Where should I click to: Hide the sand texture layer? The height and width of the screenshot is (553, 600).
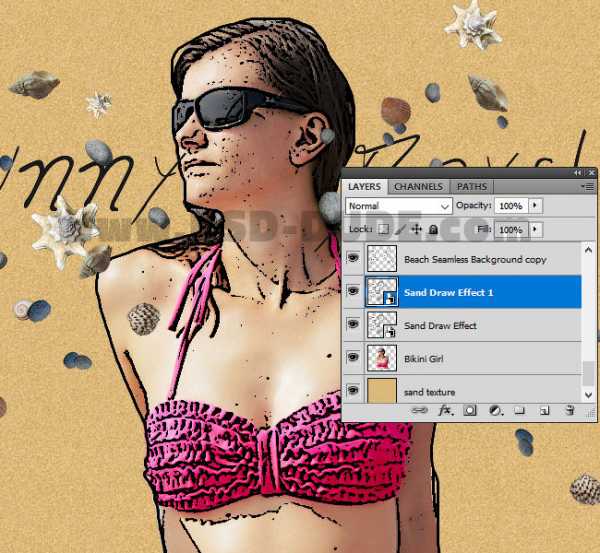coord(353,390)
